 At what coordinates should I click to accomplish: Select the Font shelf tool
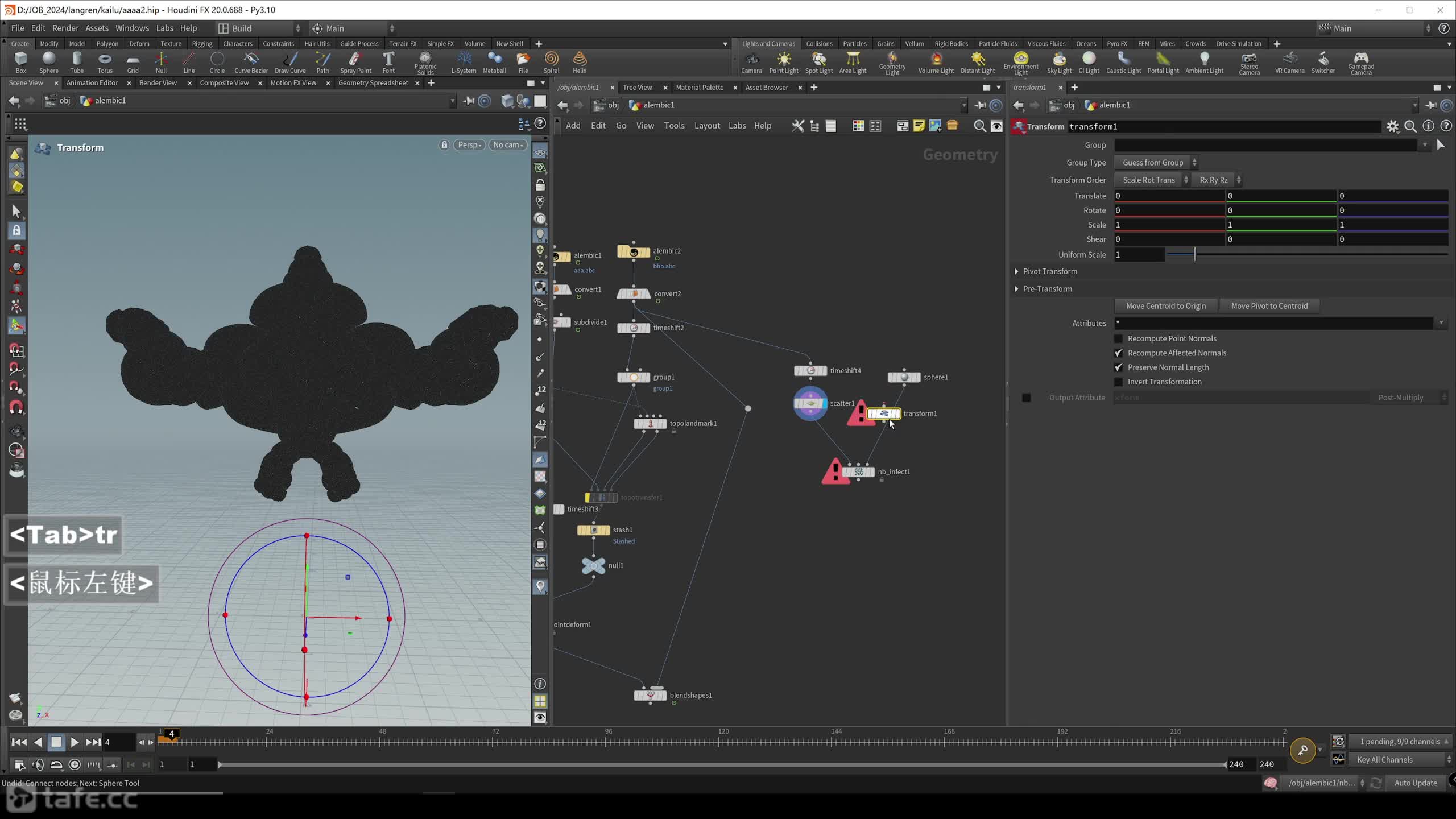click(388, 62)
